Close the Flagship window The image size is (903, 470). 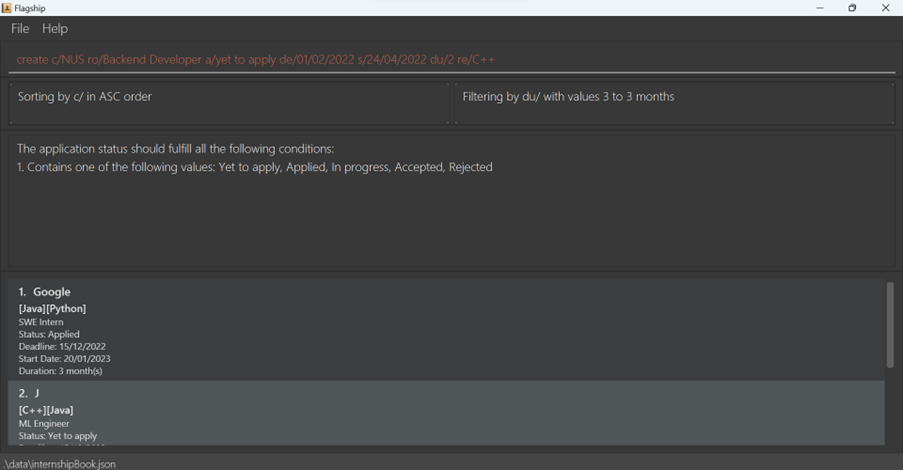pos(886,7)
